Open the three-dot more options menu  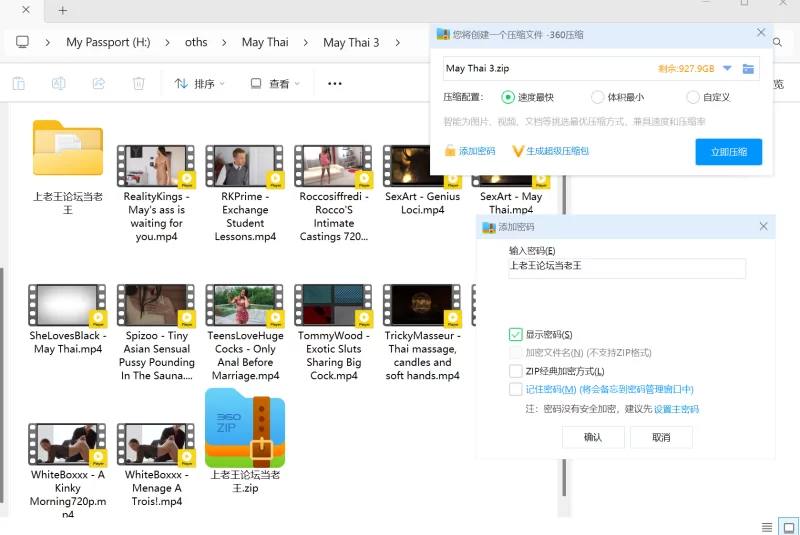click(x=335, y=84)
